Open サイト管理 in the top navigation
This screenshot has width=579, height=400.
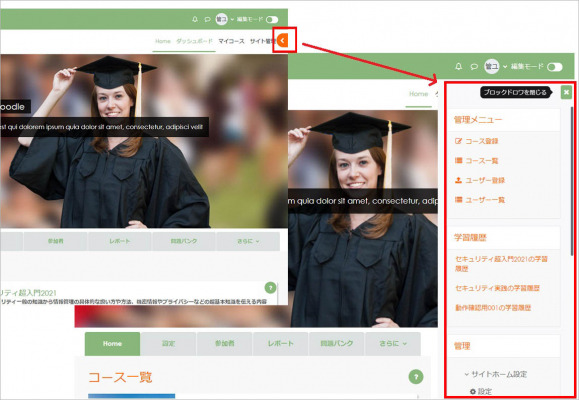(x=263, y=41)
